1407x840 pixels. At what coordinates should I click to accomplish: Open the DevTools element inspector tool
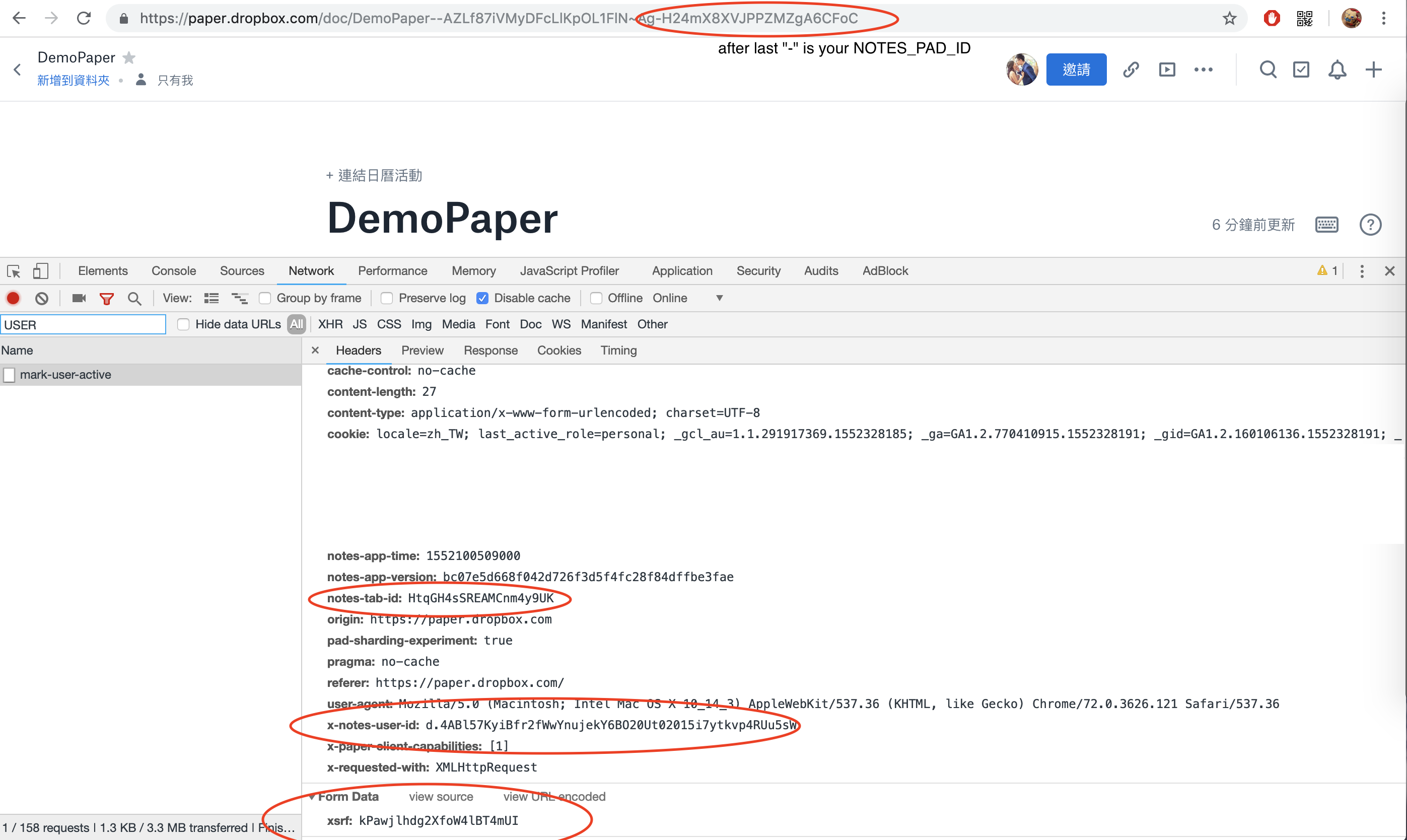point(14,271)
